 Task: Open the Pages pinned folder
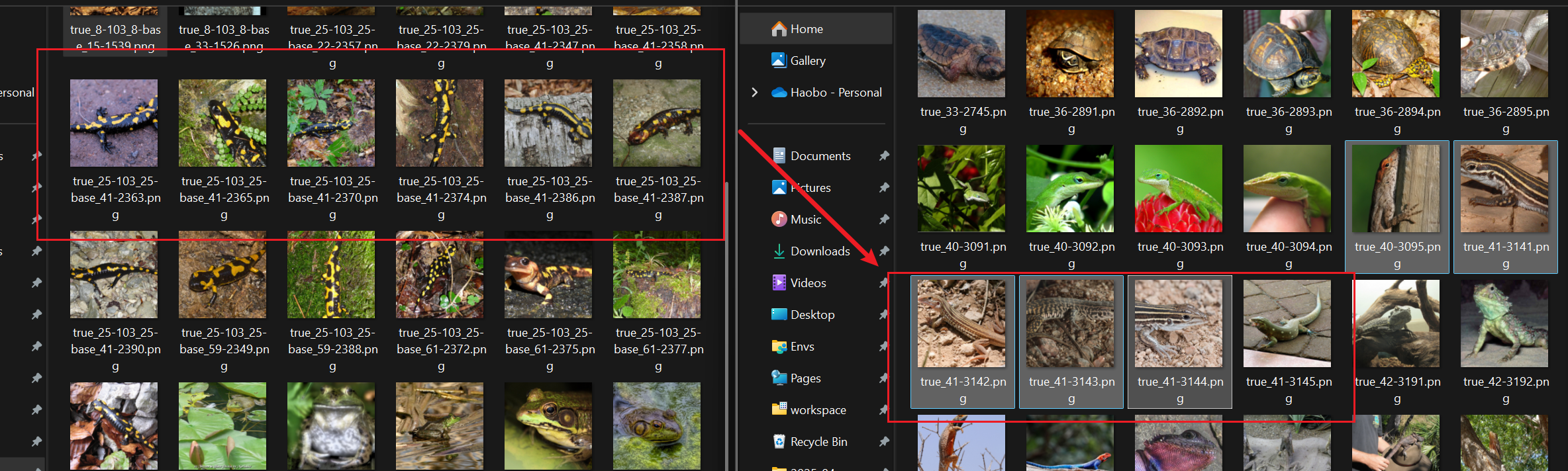(805, 378)
